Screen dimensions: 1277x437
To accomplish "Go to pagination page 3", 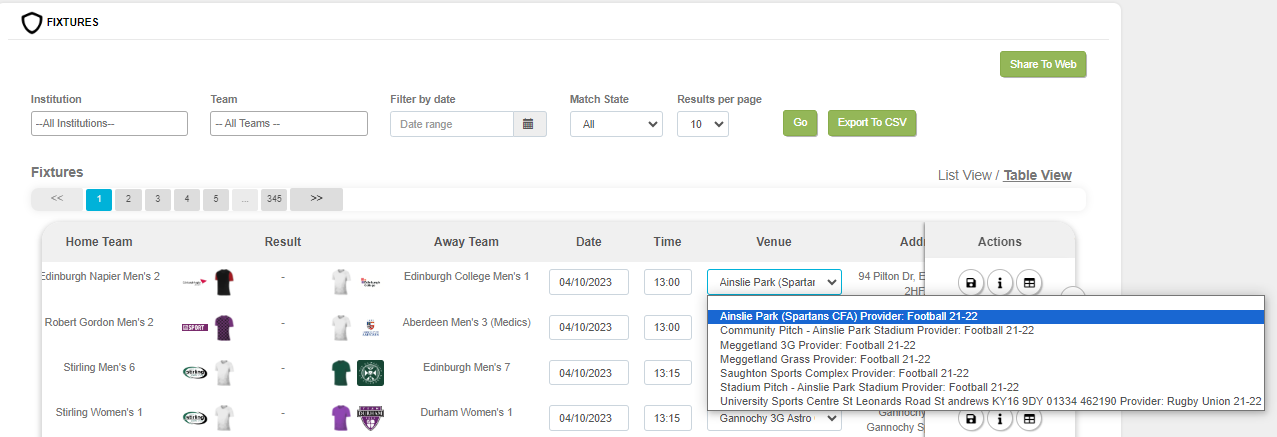I will 157,199.
